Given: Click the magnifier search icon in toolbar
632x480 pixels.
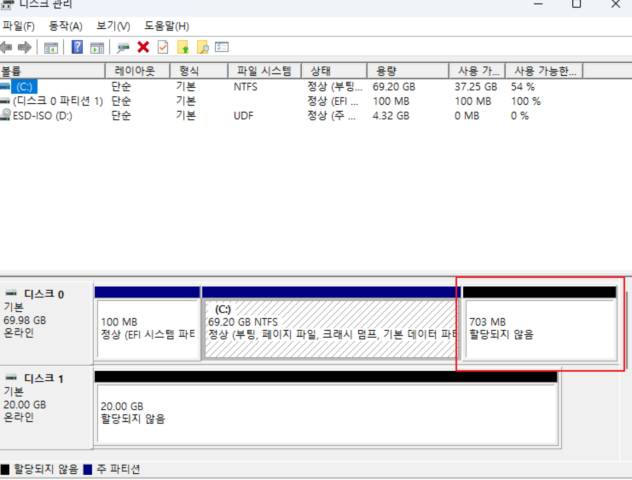Looking at the screenshot, I should [202, 47].
